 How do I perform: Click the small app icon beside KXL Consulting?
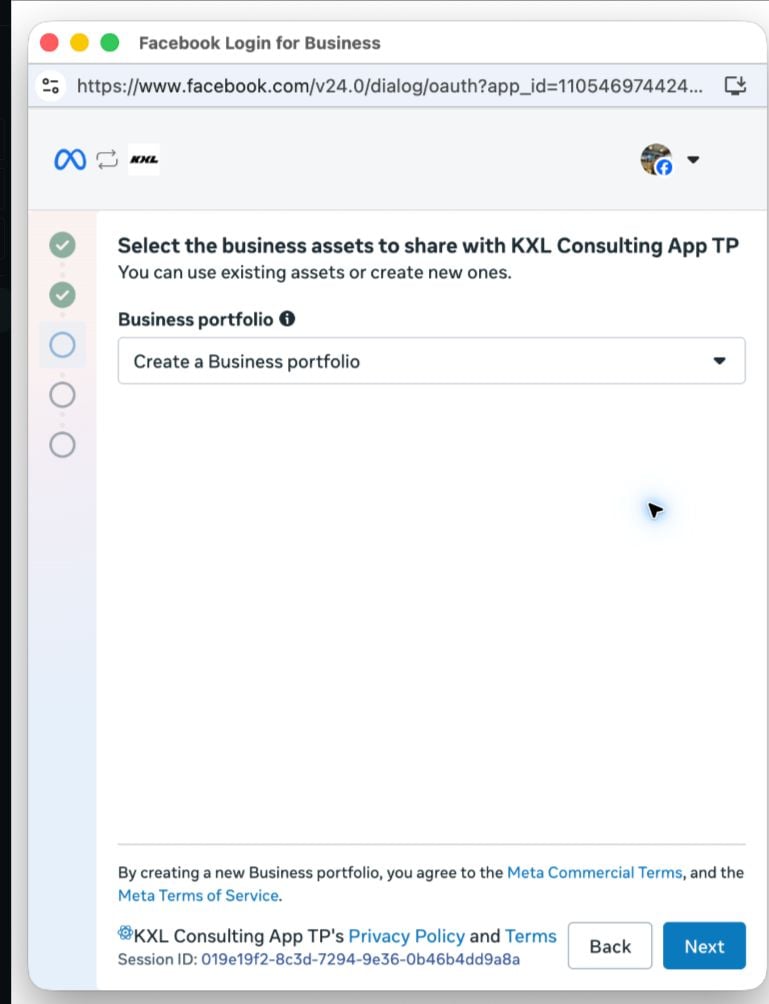coord(125,933)
